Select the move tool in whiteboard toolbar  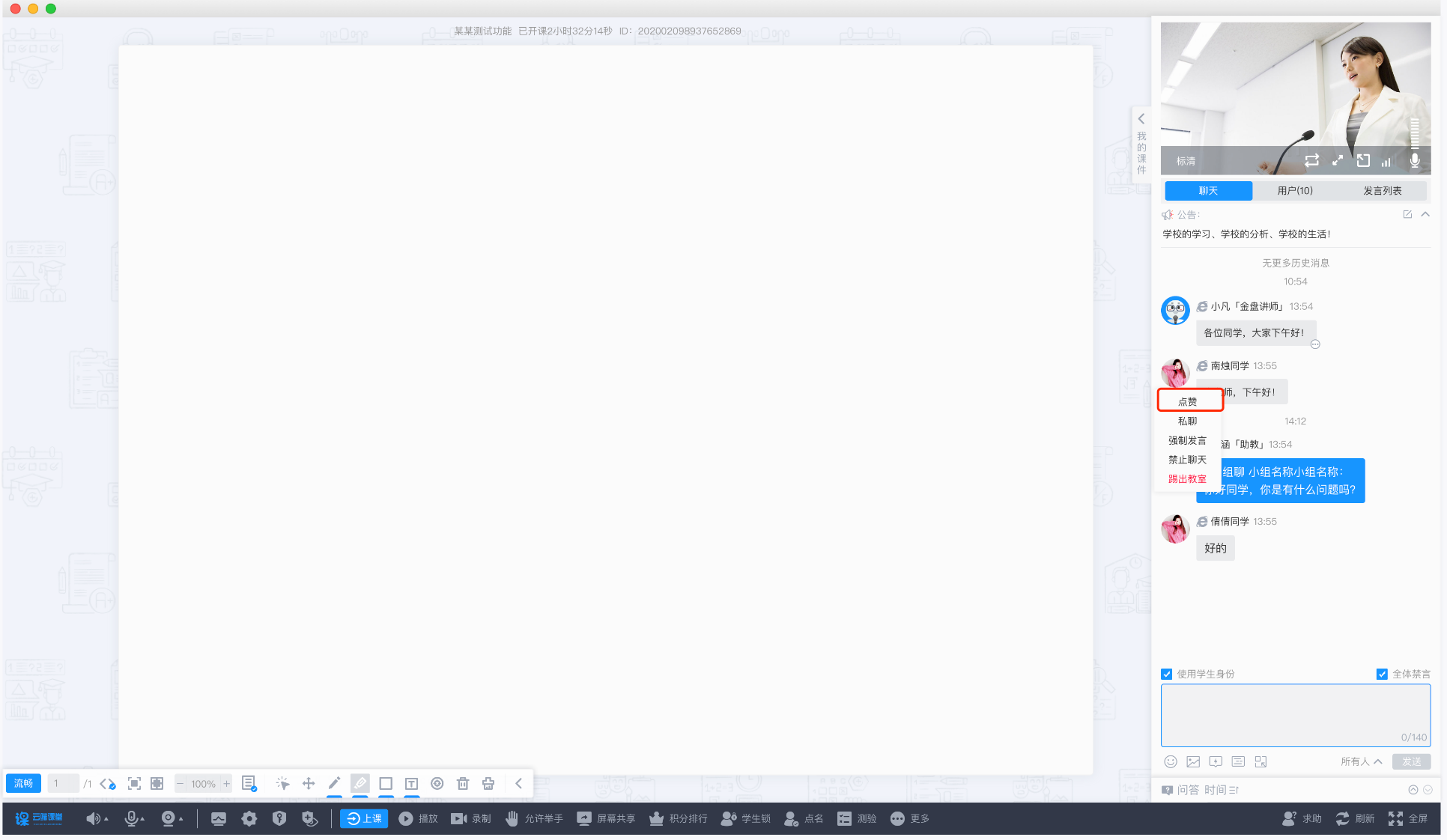pos(309,783)
